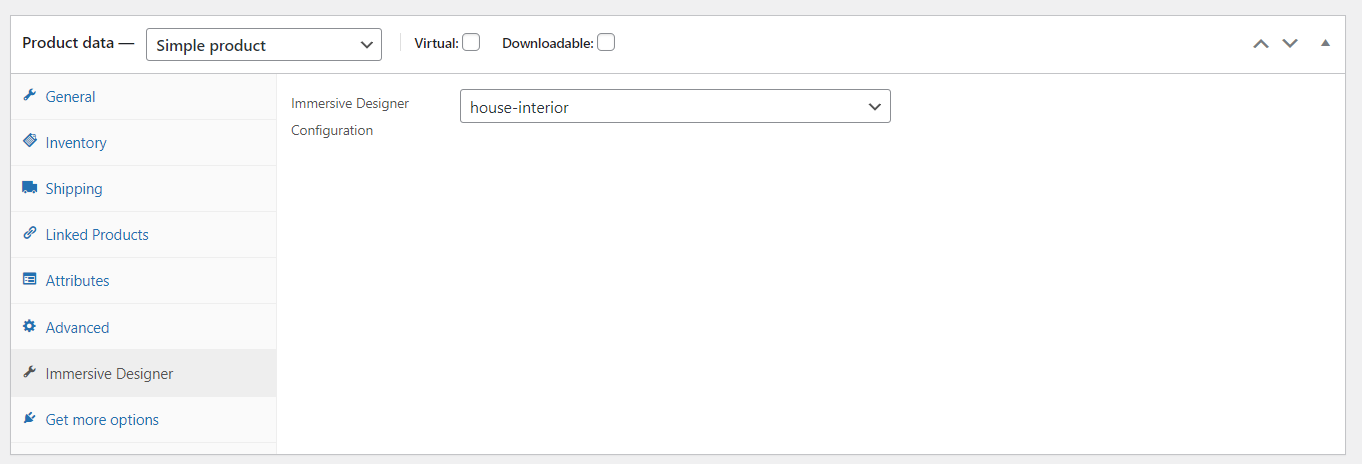The width and height of the screenshot is (1362, 464).
Task: Enable the Virtual checkbox
Action: click(471, 42)
